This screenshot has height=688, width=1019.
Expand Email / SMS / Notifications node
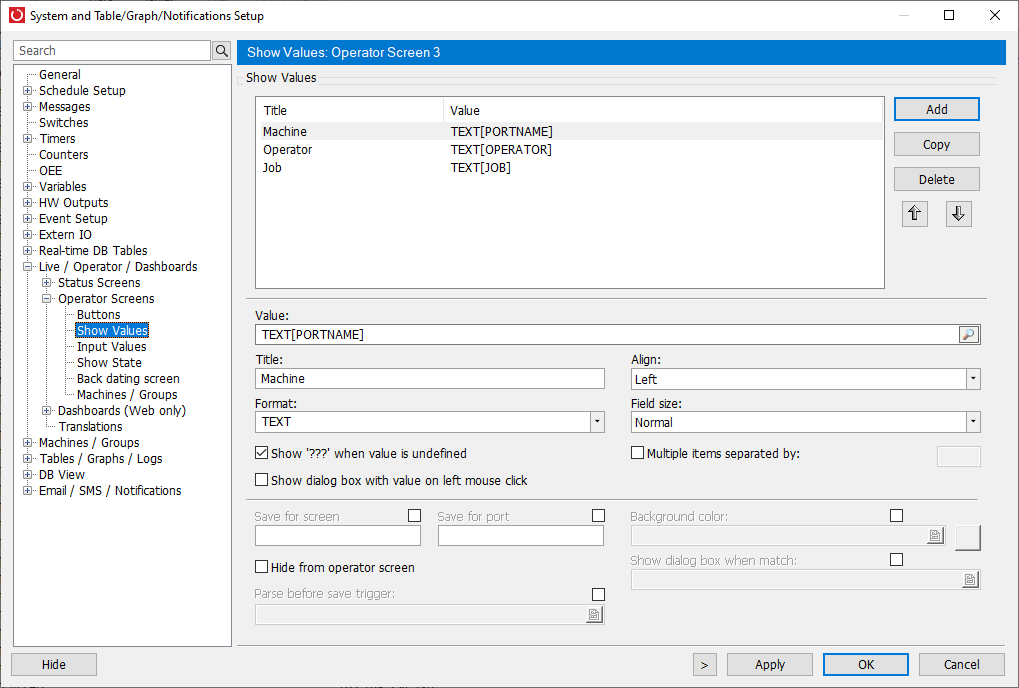coord(27,491)
